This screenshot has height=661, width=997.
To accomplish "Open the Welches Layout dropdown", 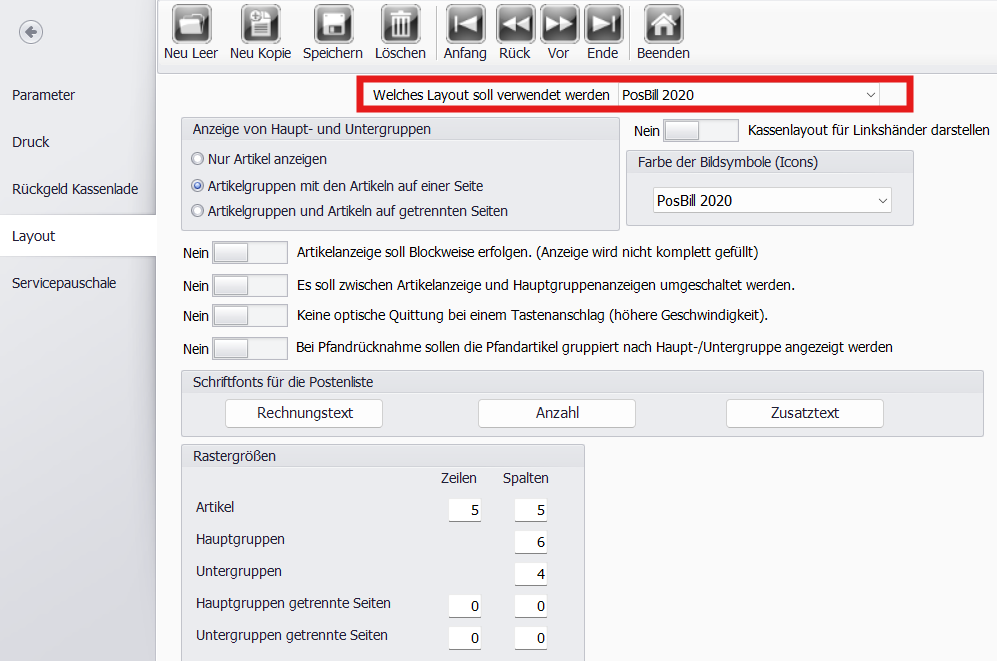I will point(747,95).
